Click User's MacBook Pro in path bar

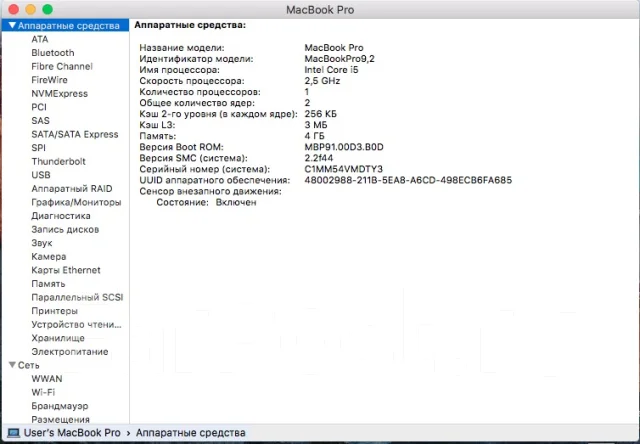pos(72,433)
